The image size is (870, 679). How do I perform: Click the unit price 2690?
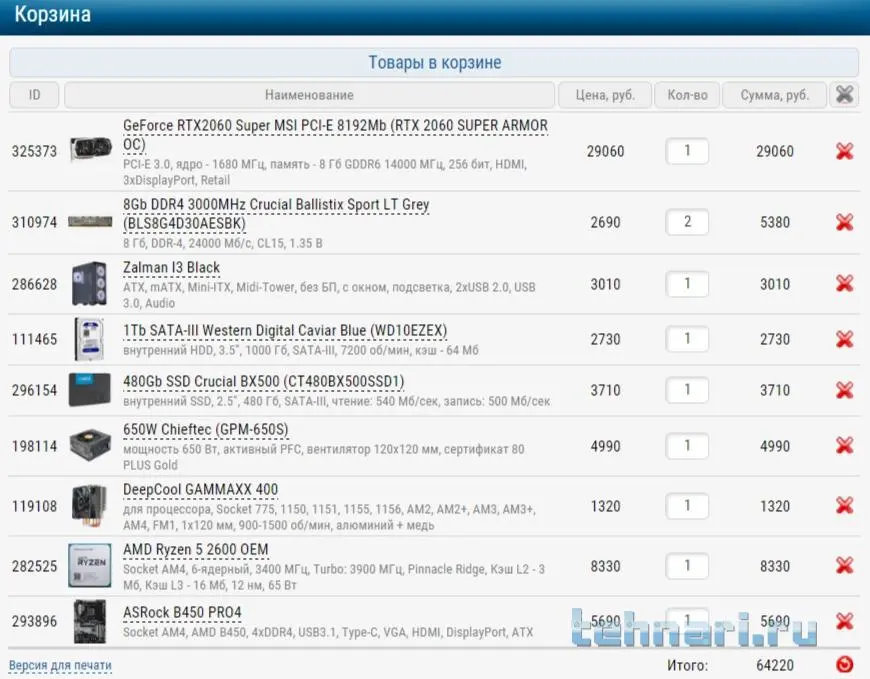(605, 222)
